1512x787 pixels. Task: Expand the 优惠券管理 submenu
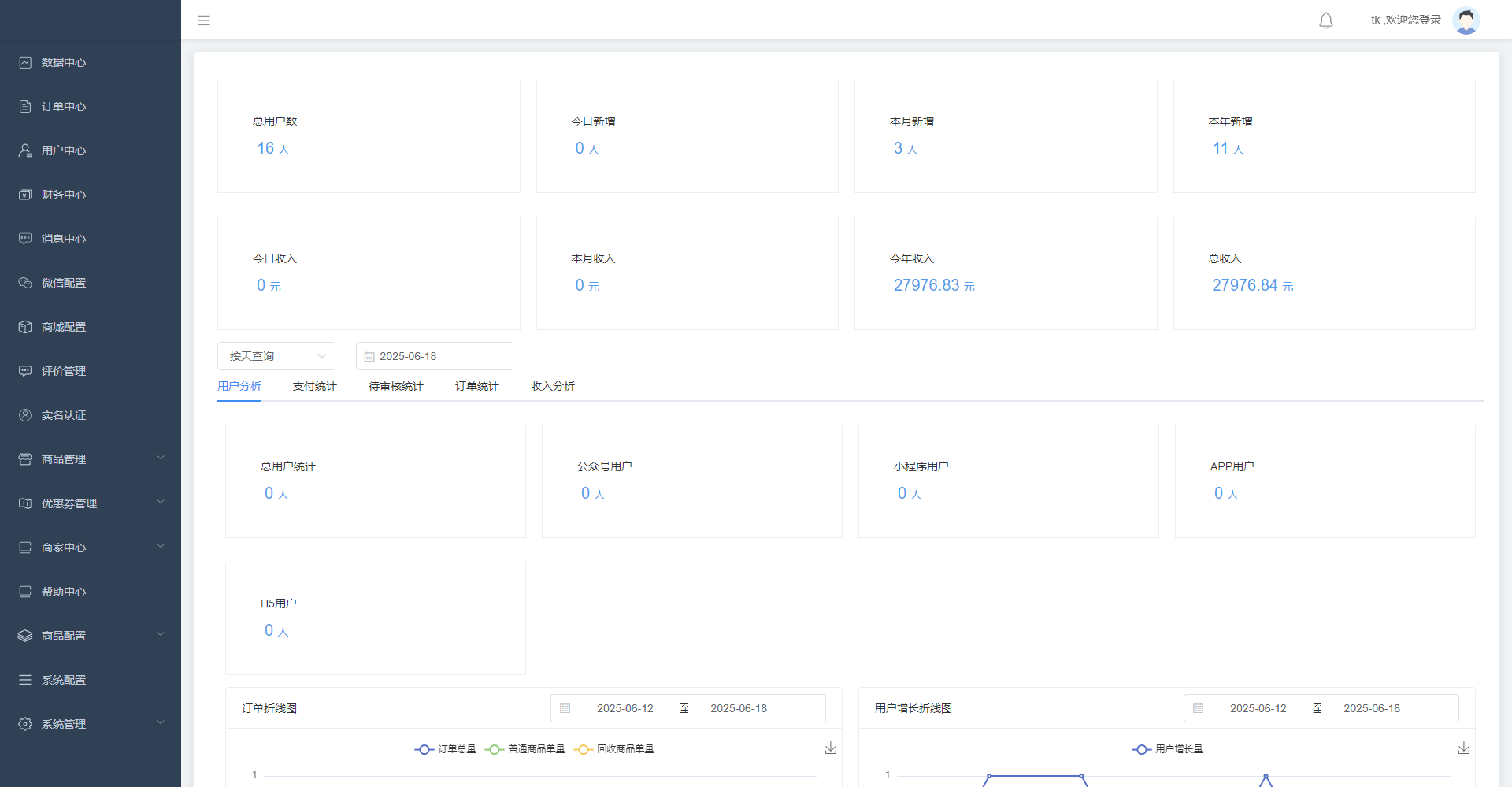pyautogui.click(x=91, y=503)
